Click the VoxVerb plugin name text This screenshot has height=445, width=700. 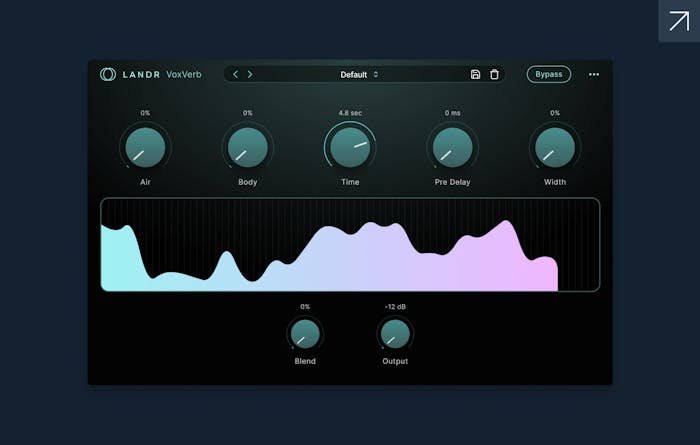(x=183, y=75)
